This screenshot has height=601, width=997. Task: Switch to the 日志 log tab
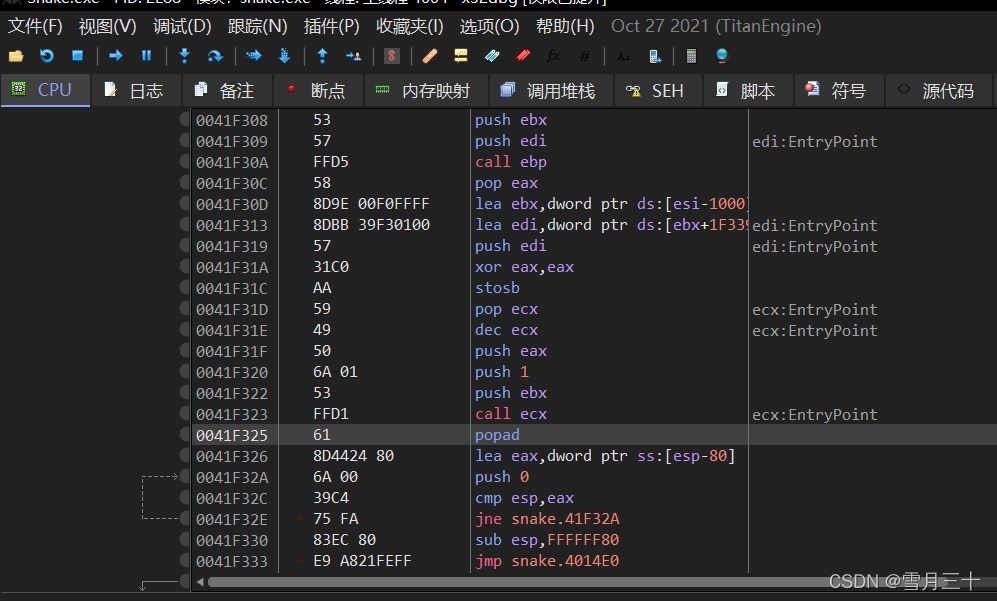136,90
